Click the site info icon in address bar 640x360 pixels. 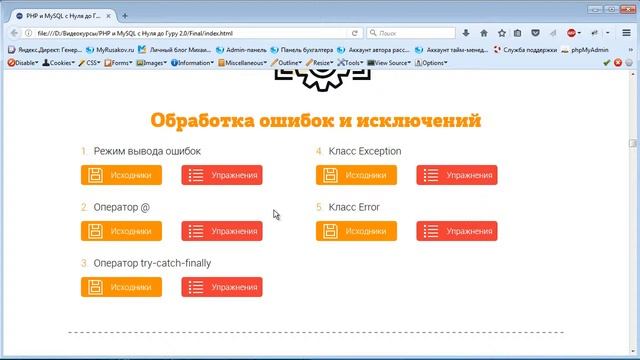pos(29,33)
